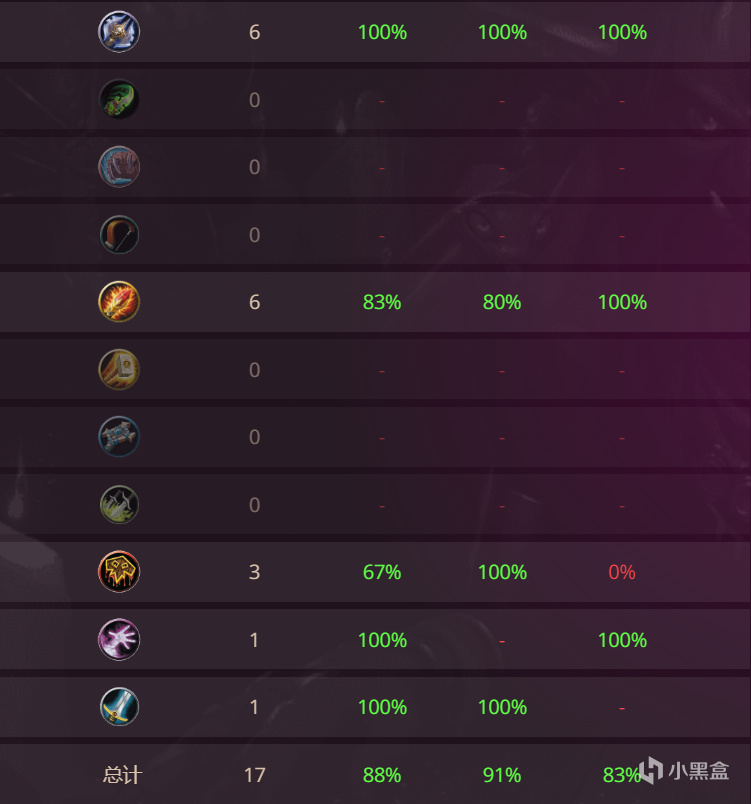Select the 67% value in skull row

click(382, 572)
